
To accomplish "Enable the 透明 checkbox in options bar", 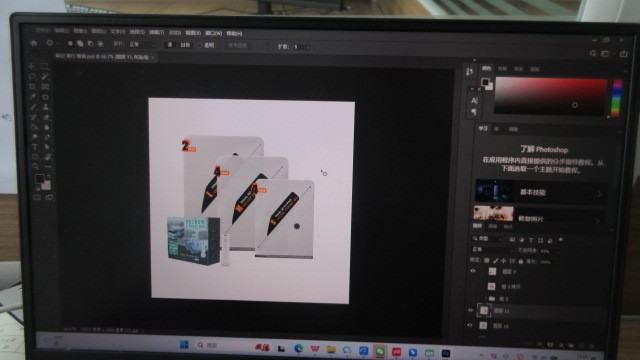I will point(200,45).
